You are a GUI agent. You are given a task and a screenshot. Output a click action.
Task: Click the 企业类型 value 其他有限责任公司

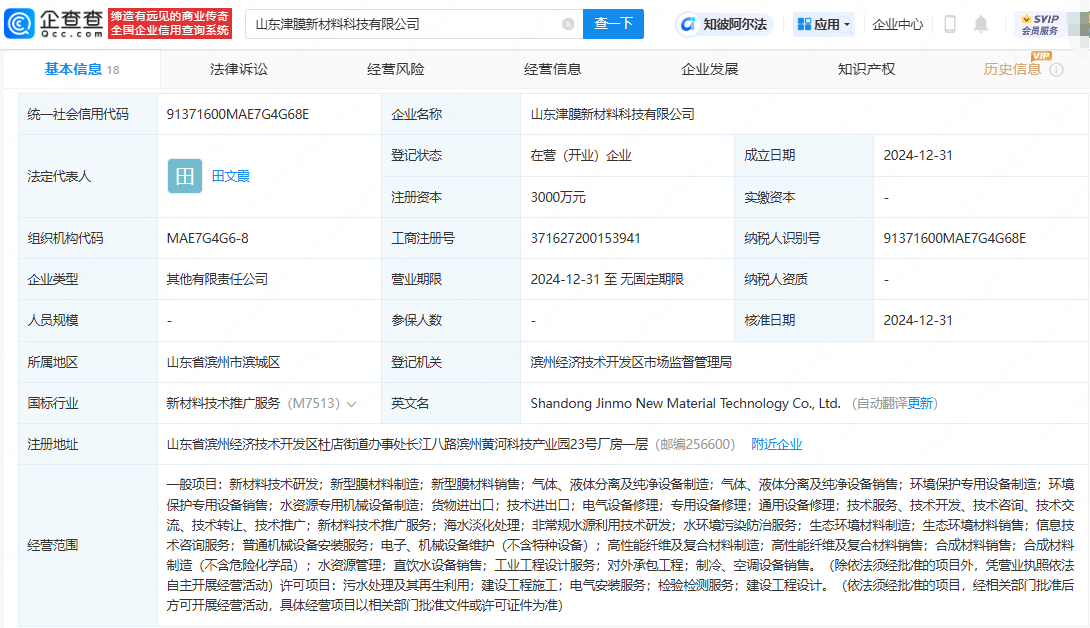(217, 279)
